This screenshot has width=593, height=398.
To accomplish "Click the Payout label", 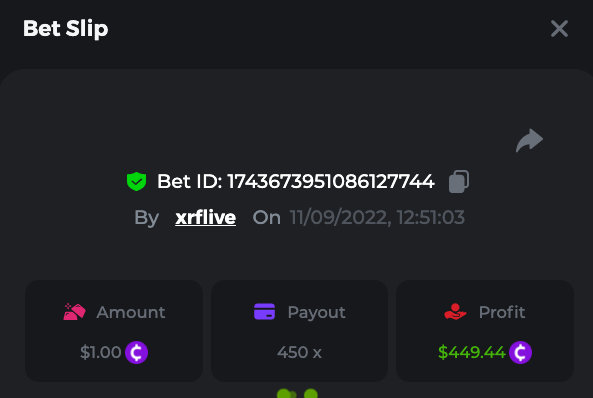I will pos(317,313).
